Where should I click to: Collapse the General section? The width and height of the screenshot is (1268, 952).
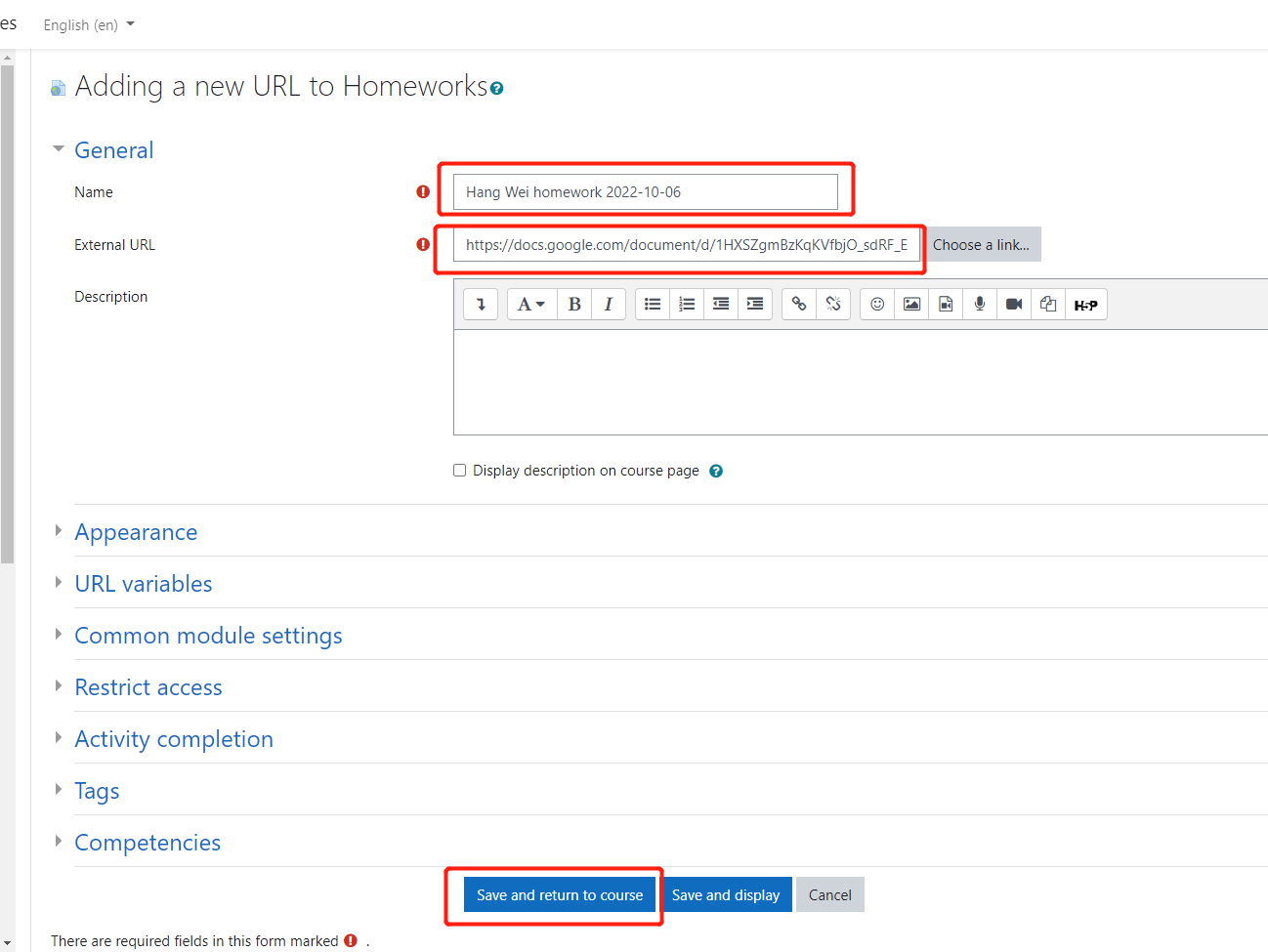113,149
